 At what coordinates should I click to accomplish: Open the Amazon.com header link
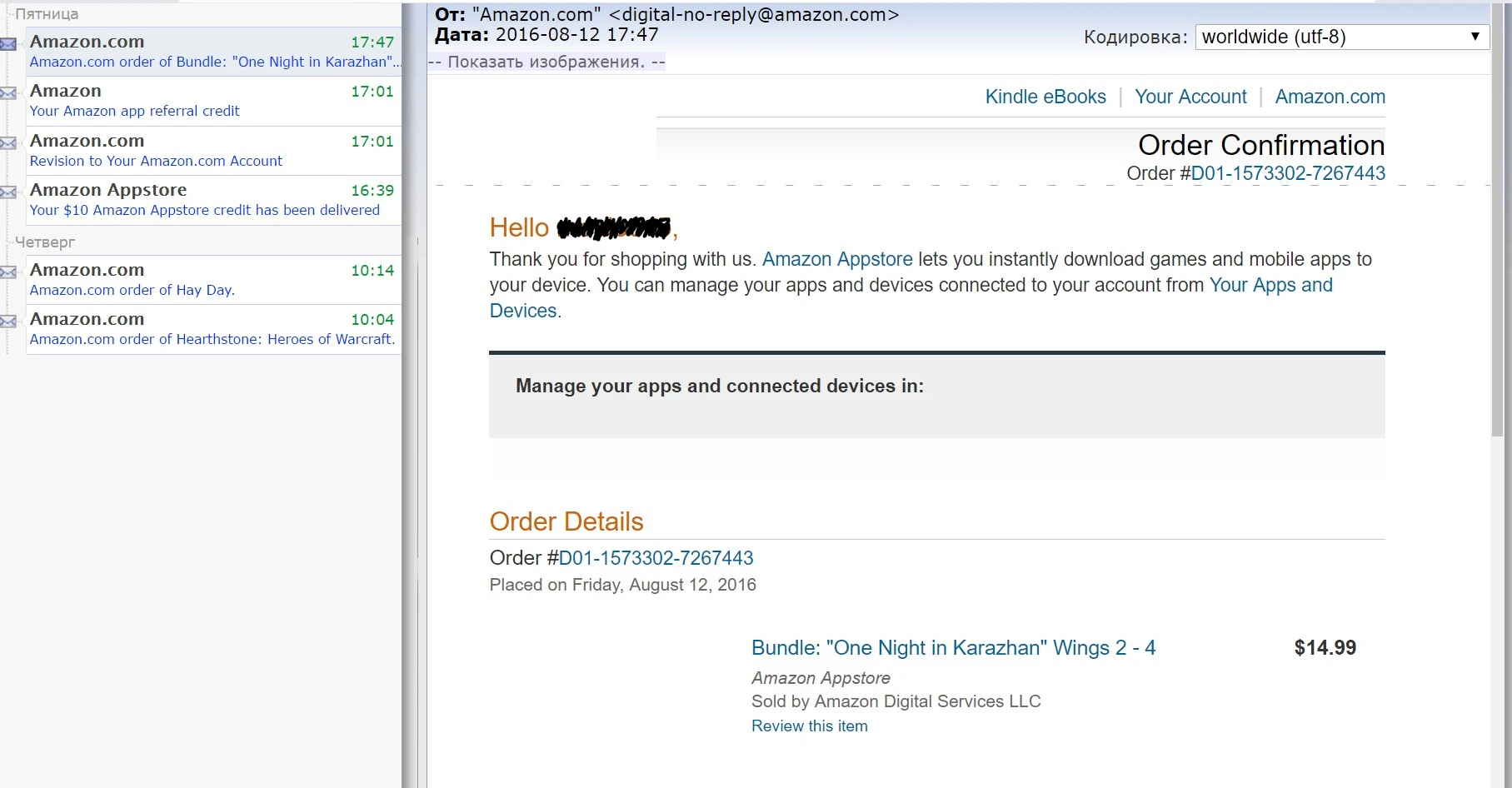click(x=1330, y=97)
